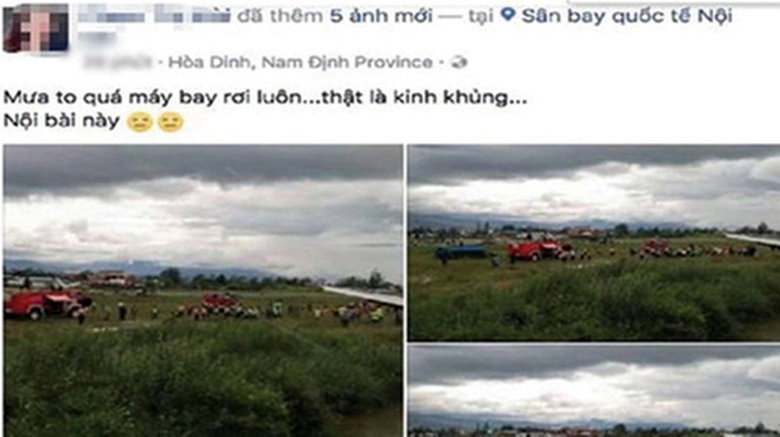Screen dimensions: 780x437
Task: Click the blue truck in top-right photo
Action: click(x=461, y=252)
